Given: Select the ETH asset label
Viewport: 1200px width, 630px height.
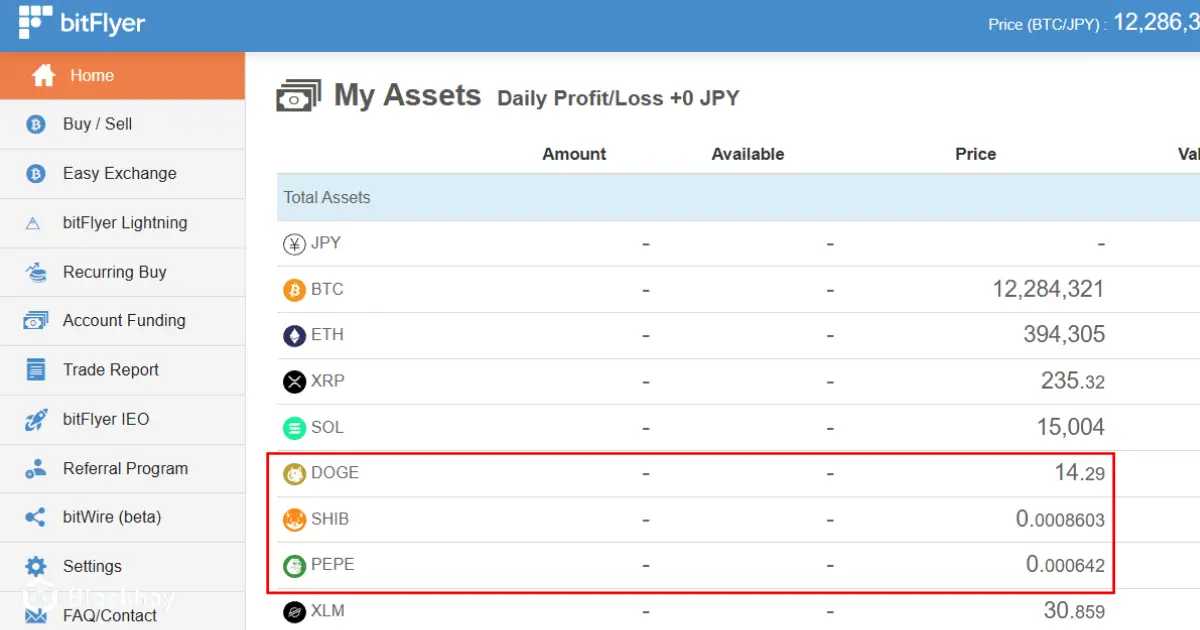Looking at the screenshot, I should [x=327, y=335].
